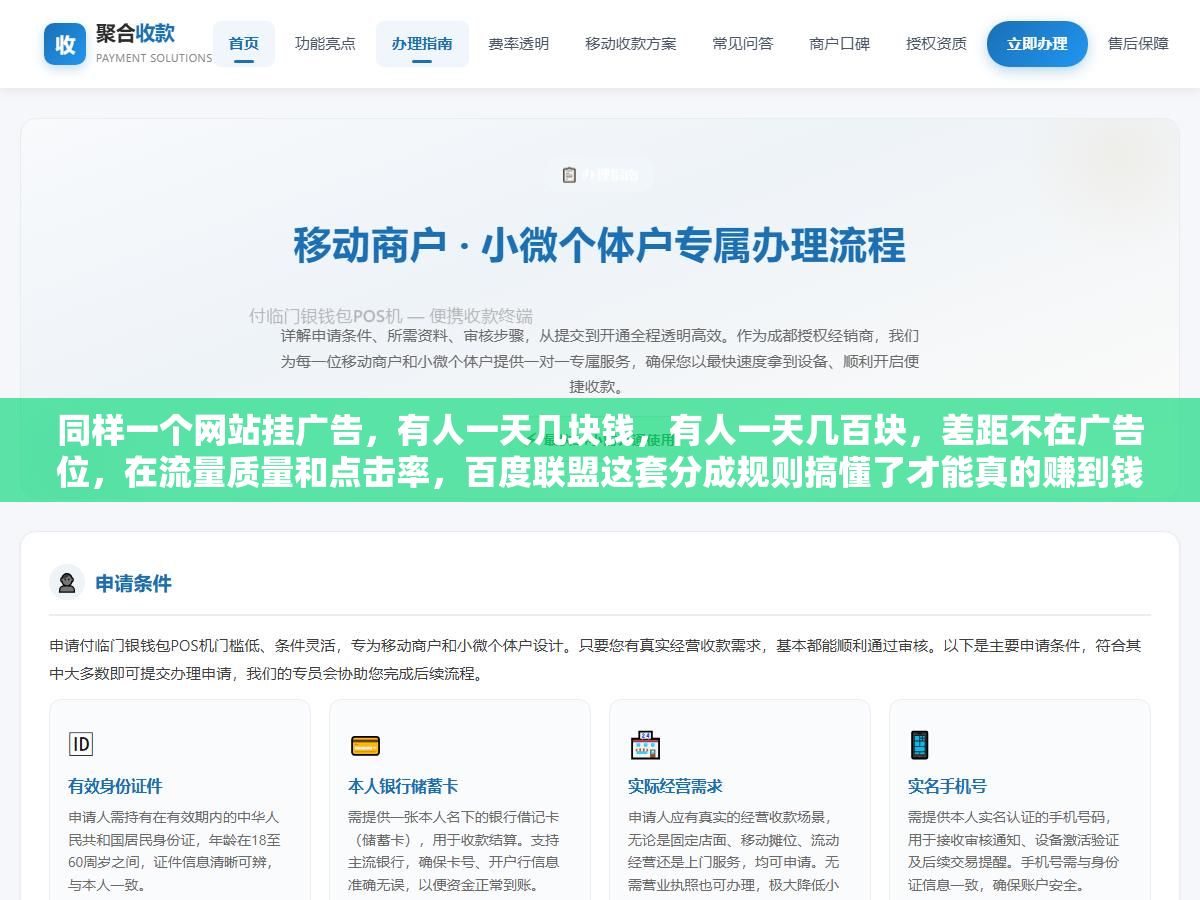
Task: Go to the 首页 nav tab
Action: 244,44
